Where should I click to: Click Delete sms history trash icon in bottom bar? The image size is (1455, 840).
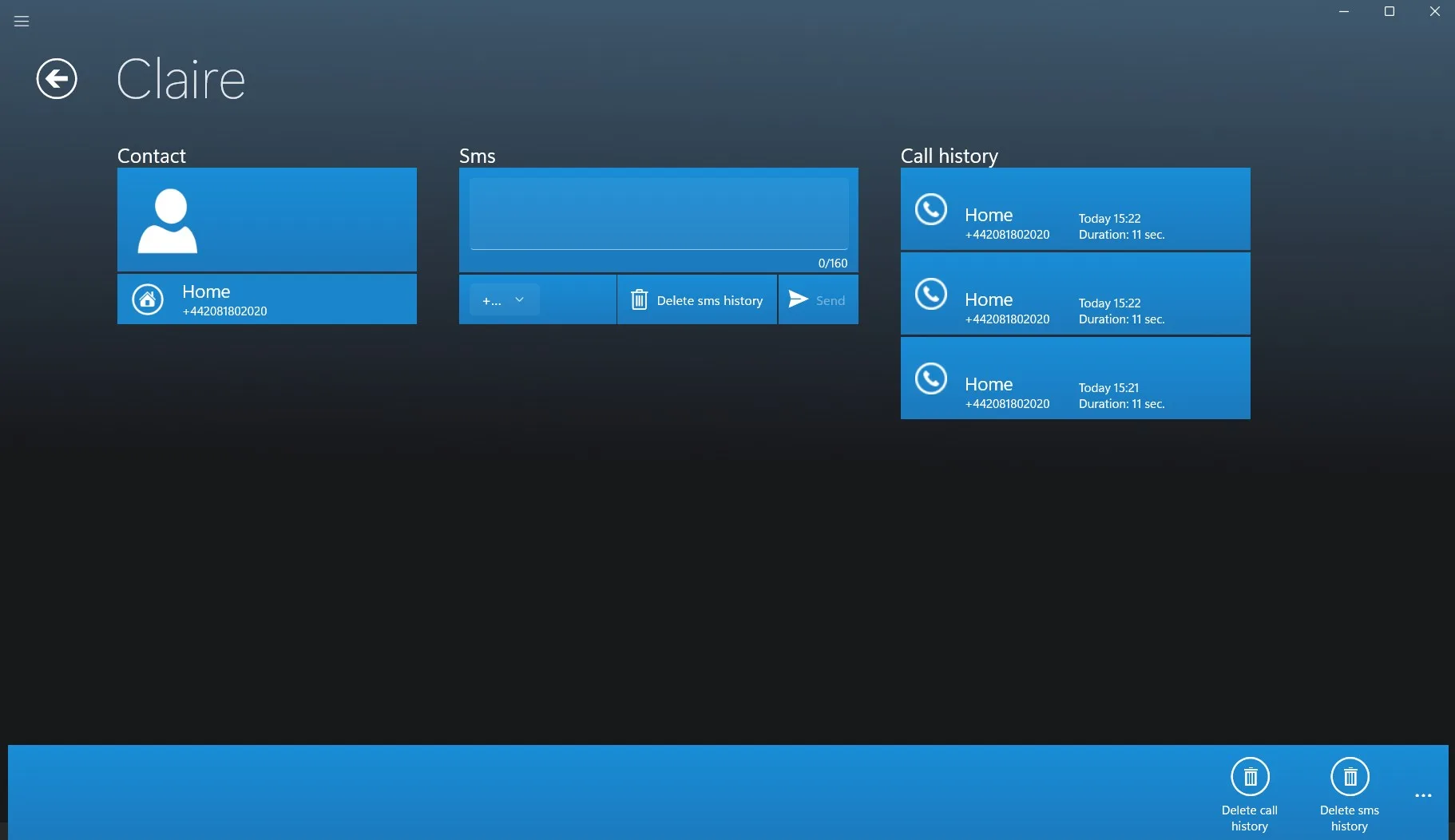pyautogui.click(x=1350, y=777)
